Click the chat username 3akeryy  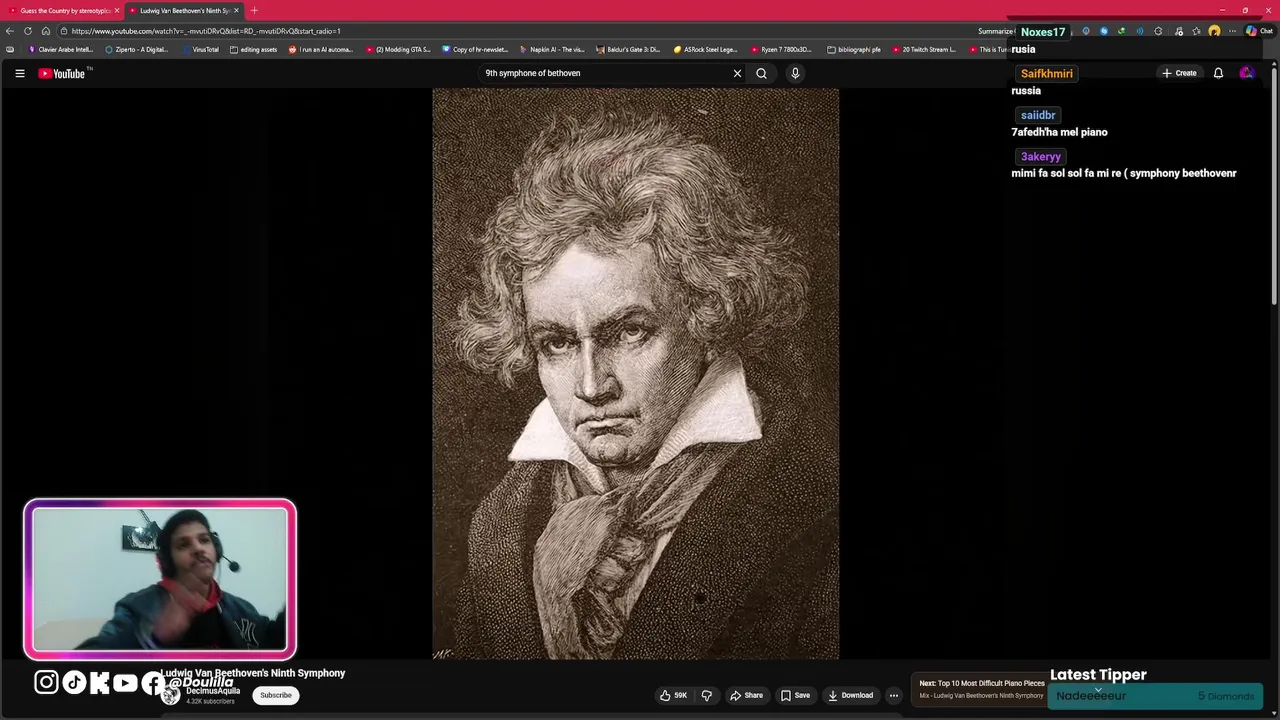point(1040,156)
